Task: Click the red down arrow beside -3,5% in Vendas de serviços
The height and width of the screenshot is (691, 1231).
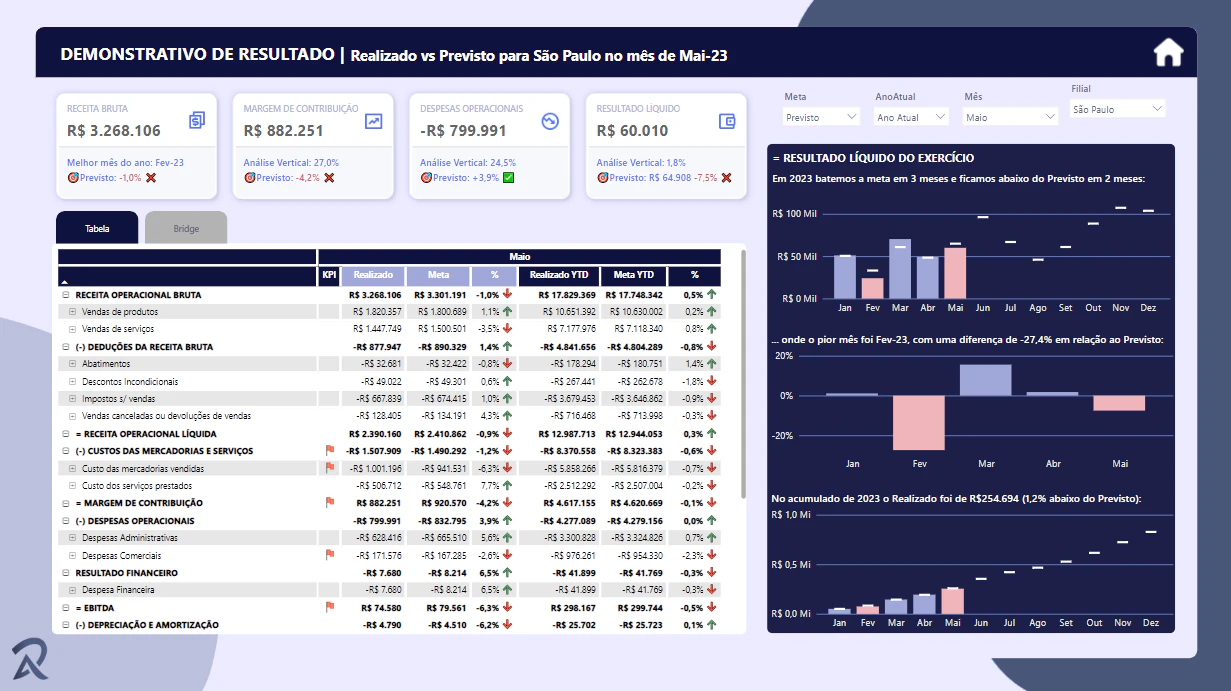Action: (508, 329)
